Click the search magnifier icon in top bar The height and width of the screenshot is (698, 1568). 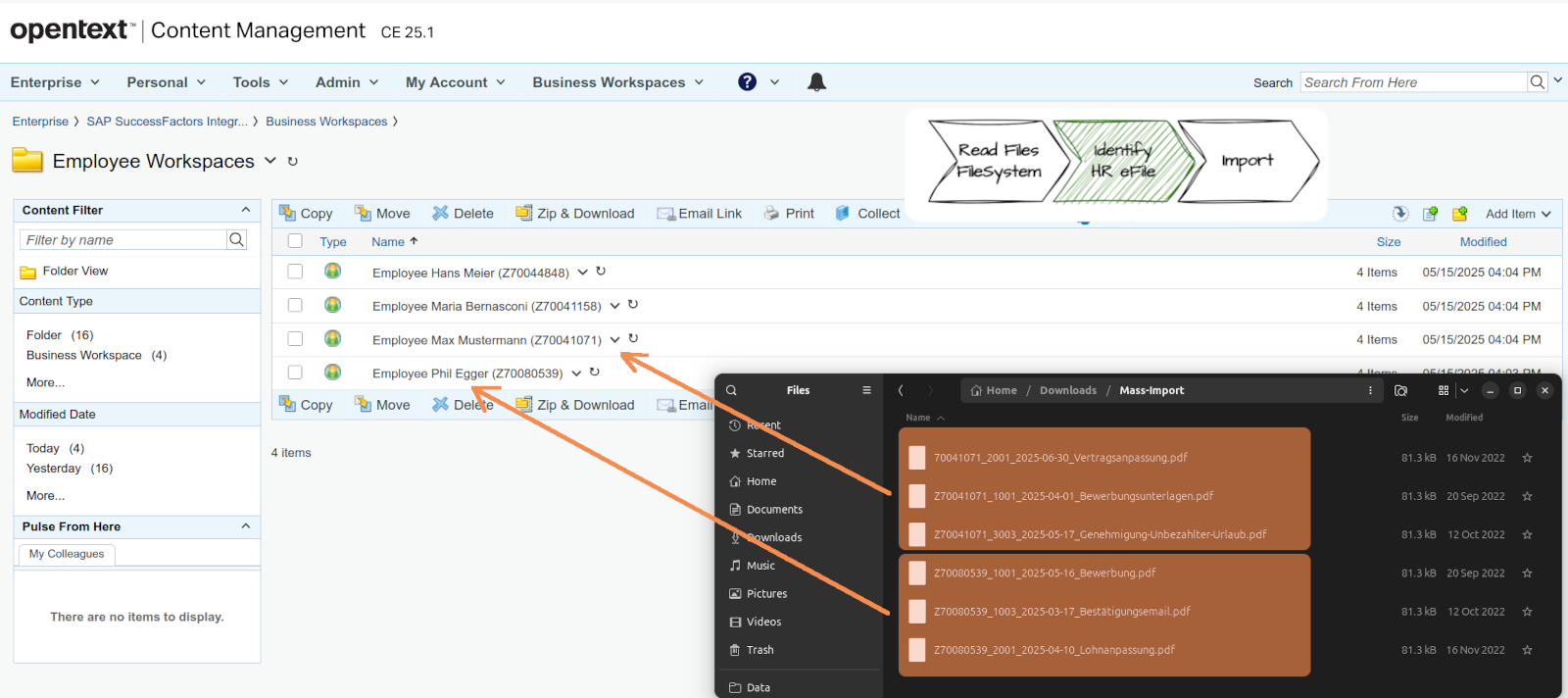point(1538,82)
